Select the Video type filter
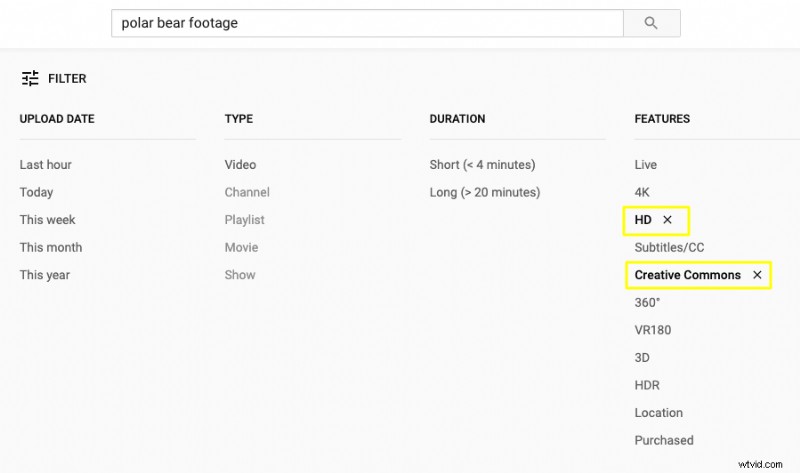800x473 pixels. [x=240, y=165]
